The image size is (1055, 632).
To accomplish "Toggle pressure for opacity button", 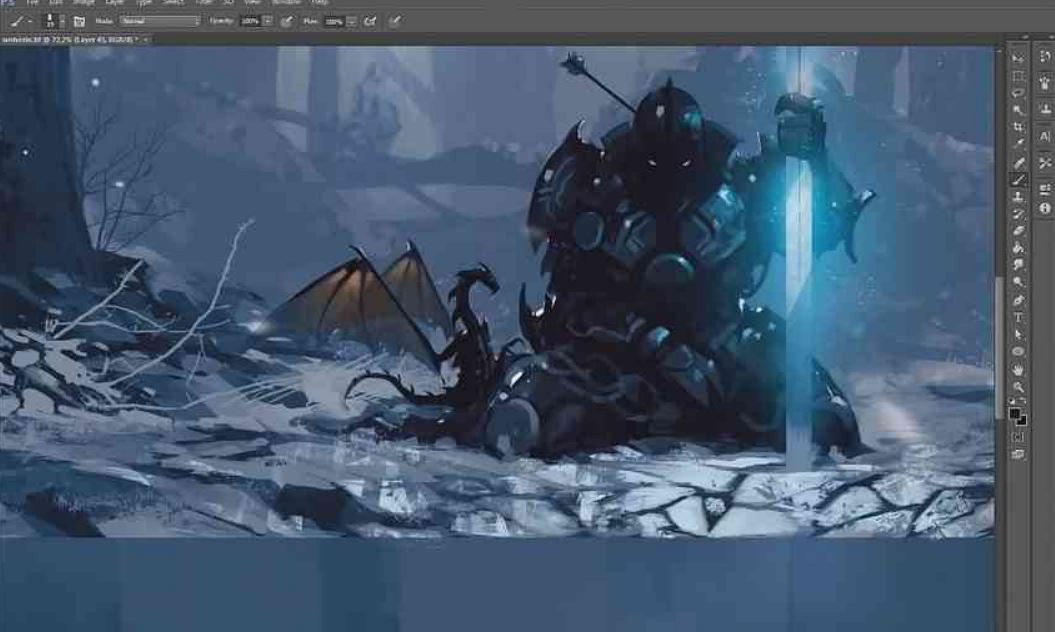I will click(x=287, y=21).
